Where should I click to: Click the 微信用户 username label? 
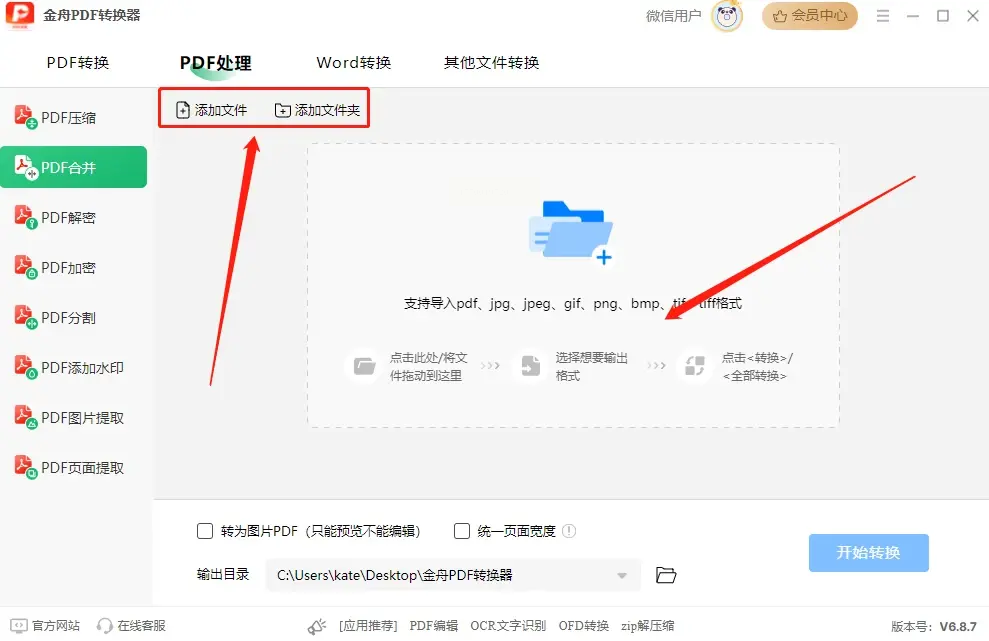[674, 16]
